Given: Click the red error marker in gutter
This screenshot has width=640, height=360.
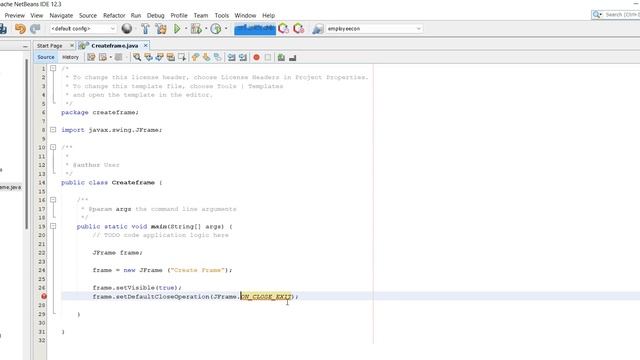Looking at the screenshot, I should click(44, 296).
